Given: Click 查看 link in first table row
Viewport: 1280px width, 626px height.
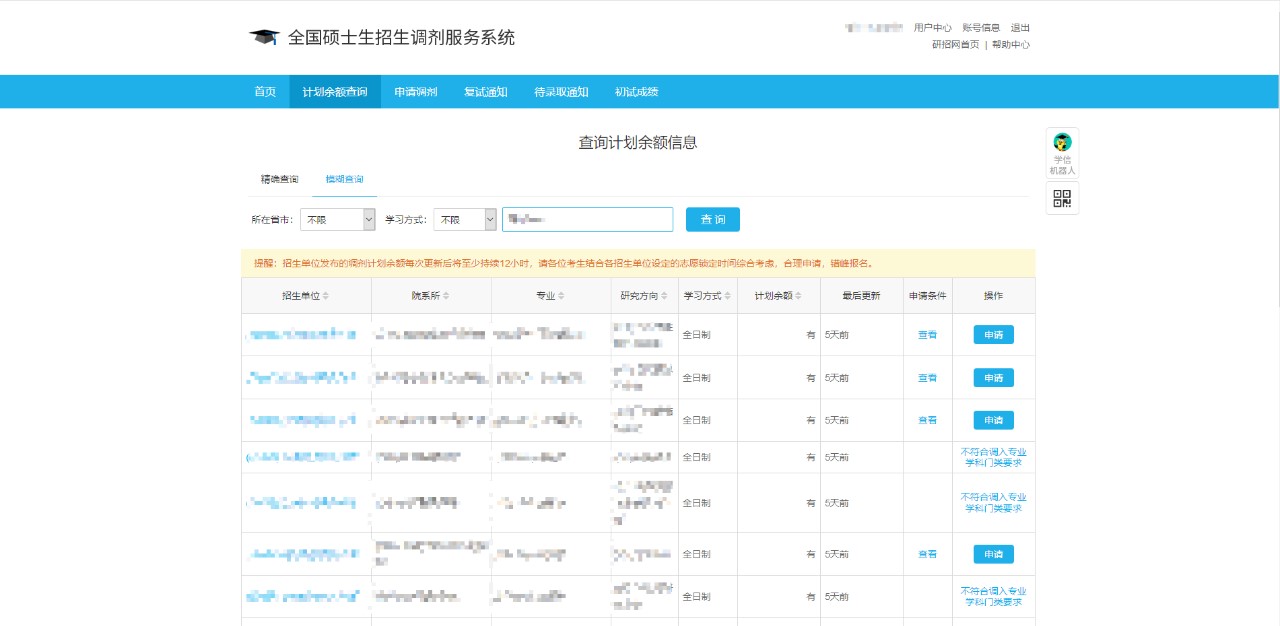Looking at the screenshot, I should (927, 335).
